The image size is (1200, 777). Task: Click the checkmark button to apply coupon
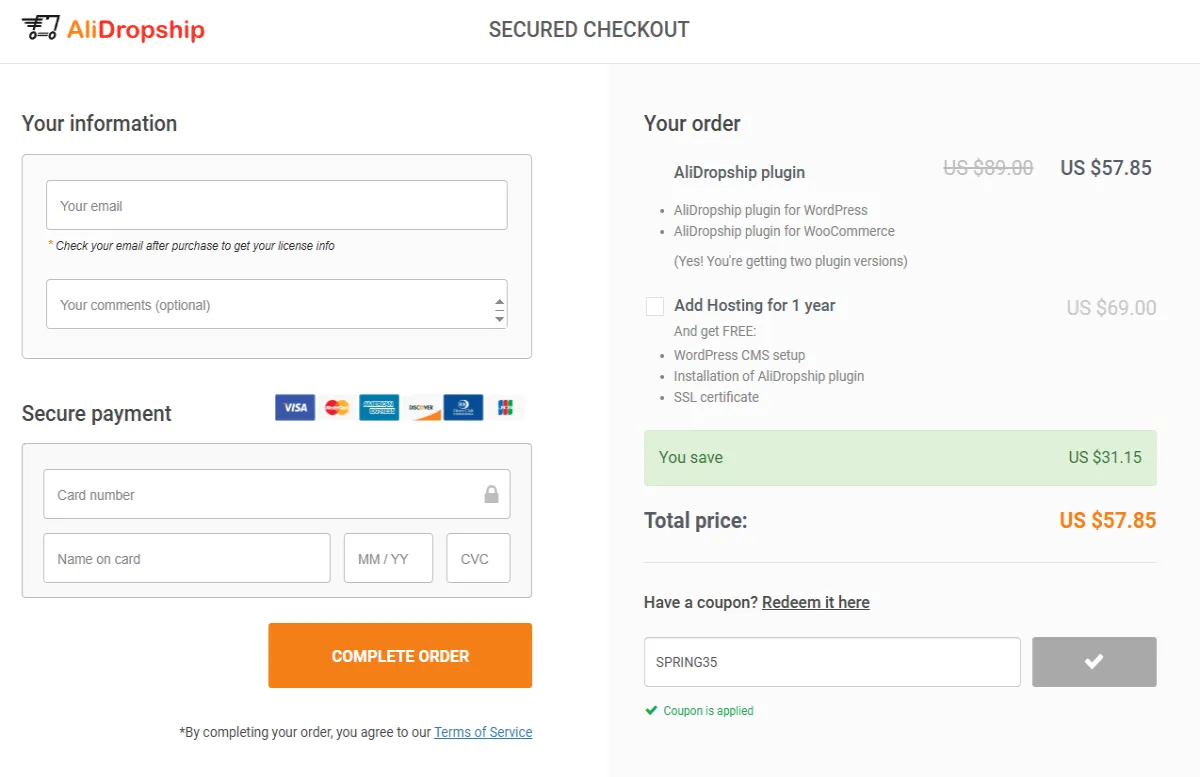pyautogui.click(x=1094, y=661)
